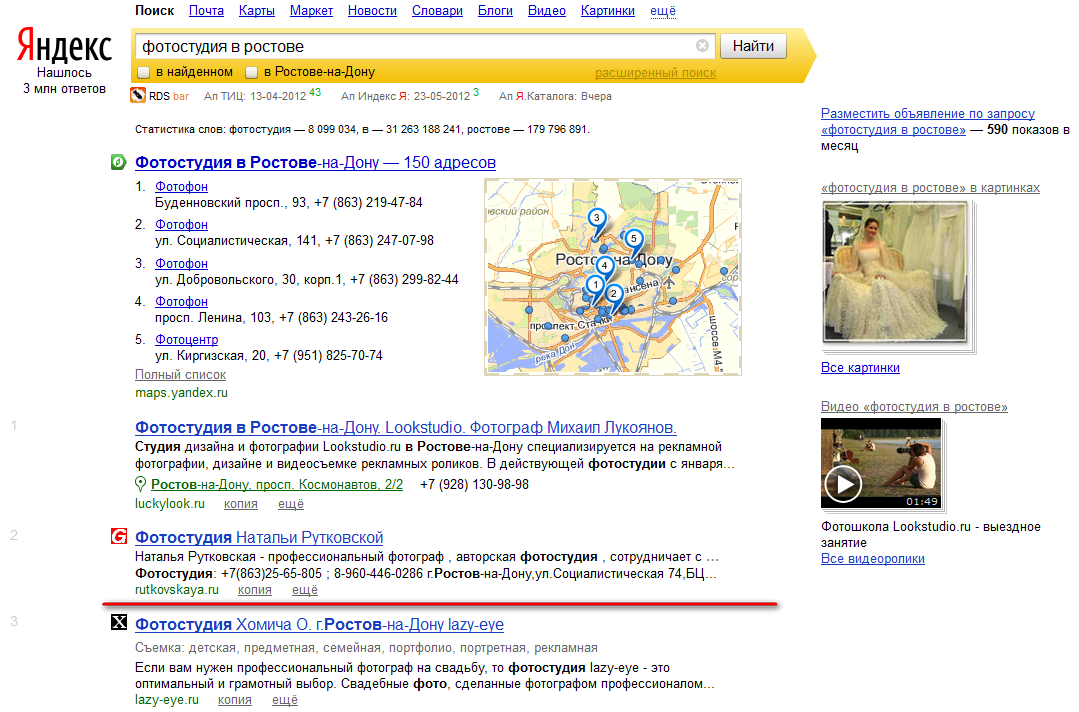Viewport: 1079px width, 712px height.
Task: Open Новости service
Action: (x=372, y=11)
